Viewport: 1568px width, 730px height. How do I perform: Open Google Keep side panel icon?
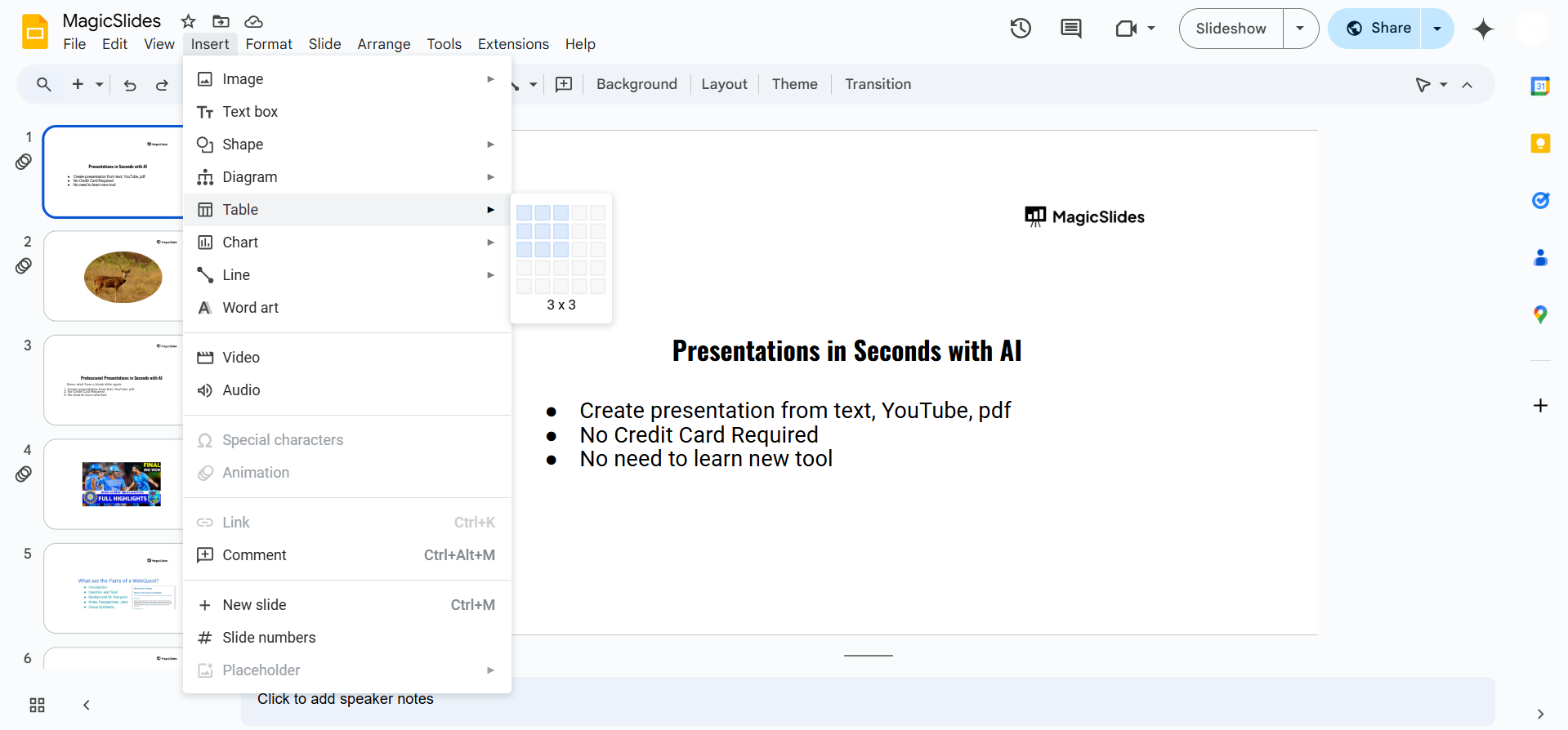[1540, 144]
